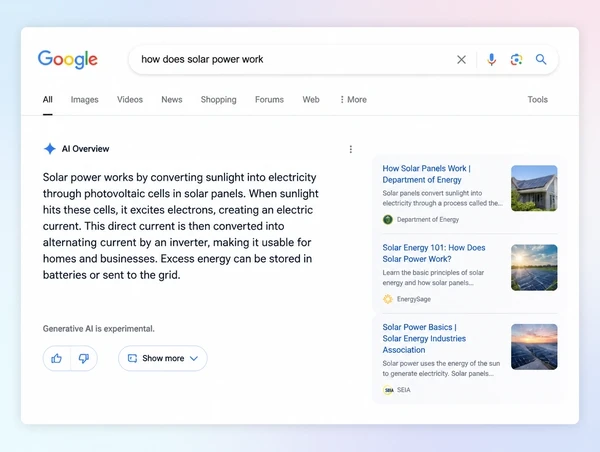The image size is (600, 452).
Task: Click EnergySage source name
Action: [414, 299]
